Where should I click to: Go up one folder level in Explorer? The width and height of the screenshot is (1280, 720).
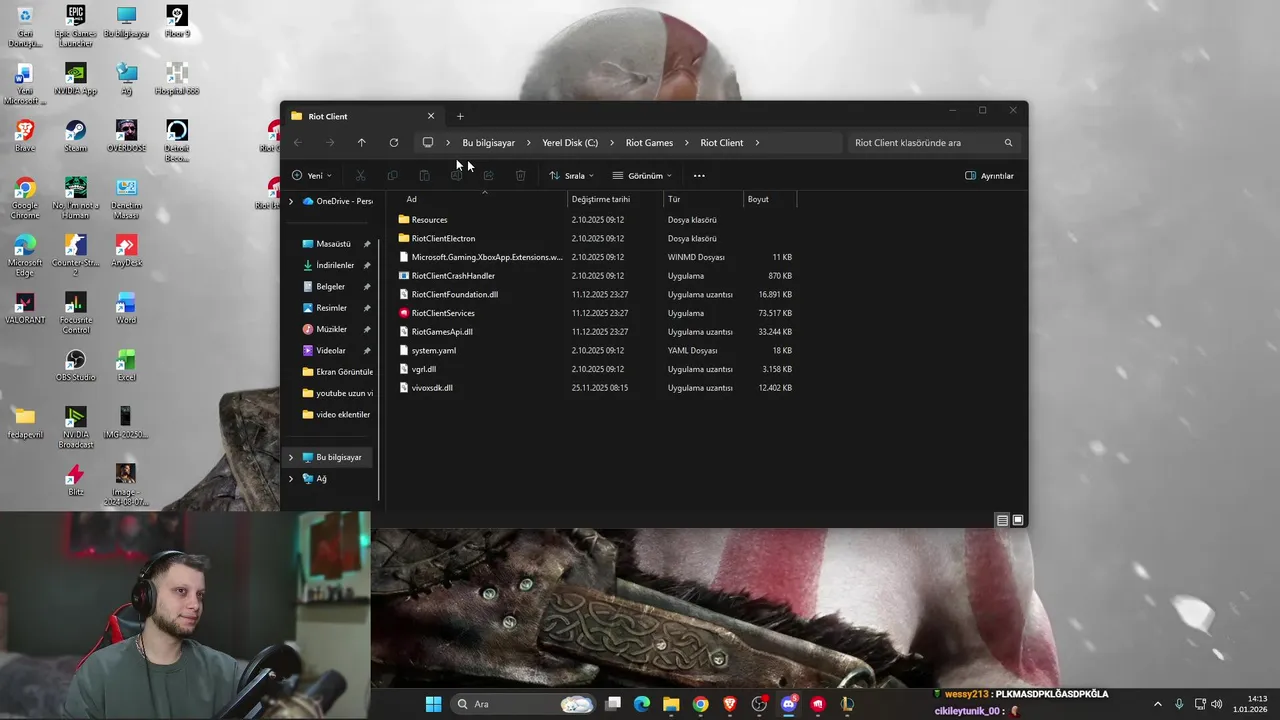click(361, 142)
